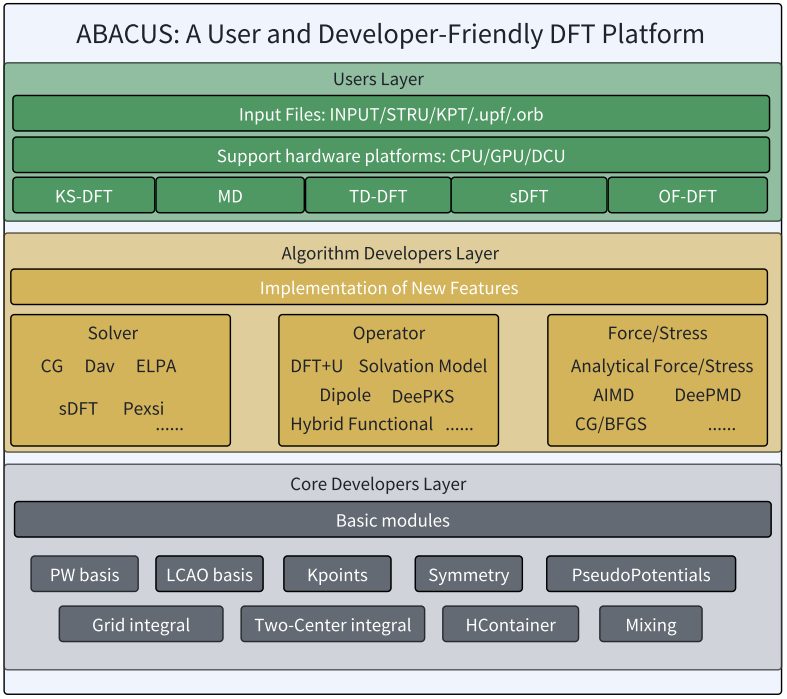
Task: Click the Operator box title
Action: [389, 333]
